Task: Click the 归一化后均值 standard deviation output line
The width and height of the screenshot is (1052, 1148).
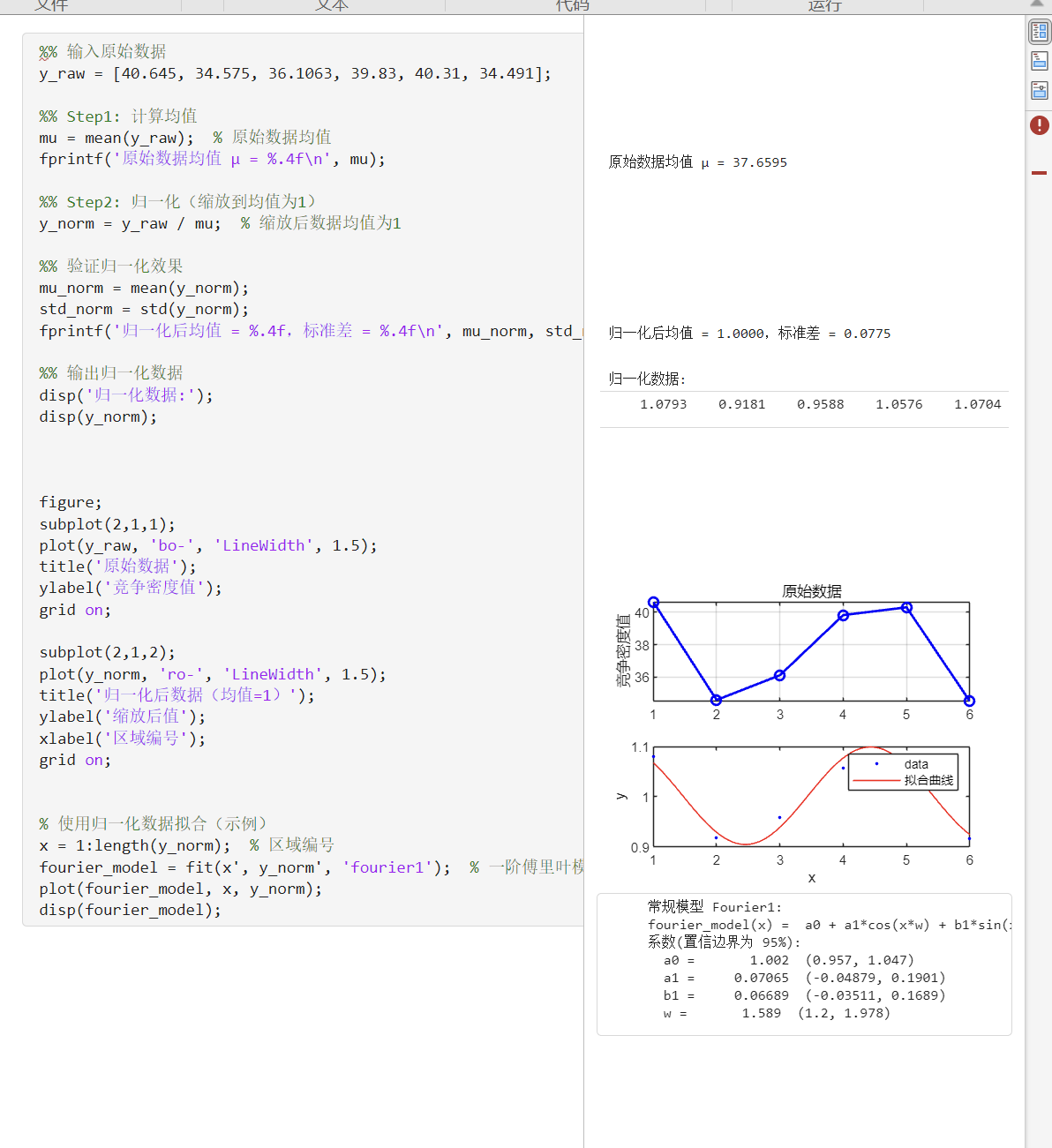Action: [x=749, y=334]
